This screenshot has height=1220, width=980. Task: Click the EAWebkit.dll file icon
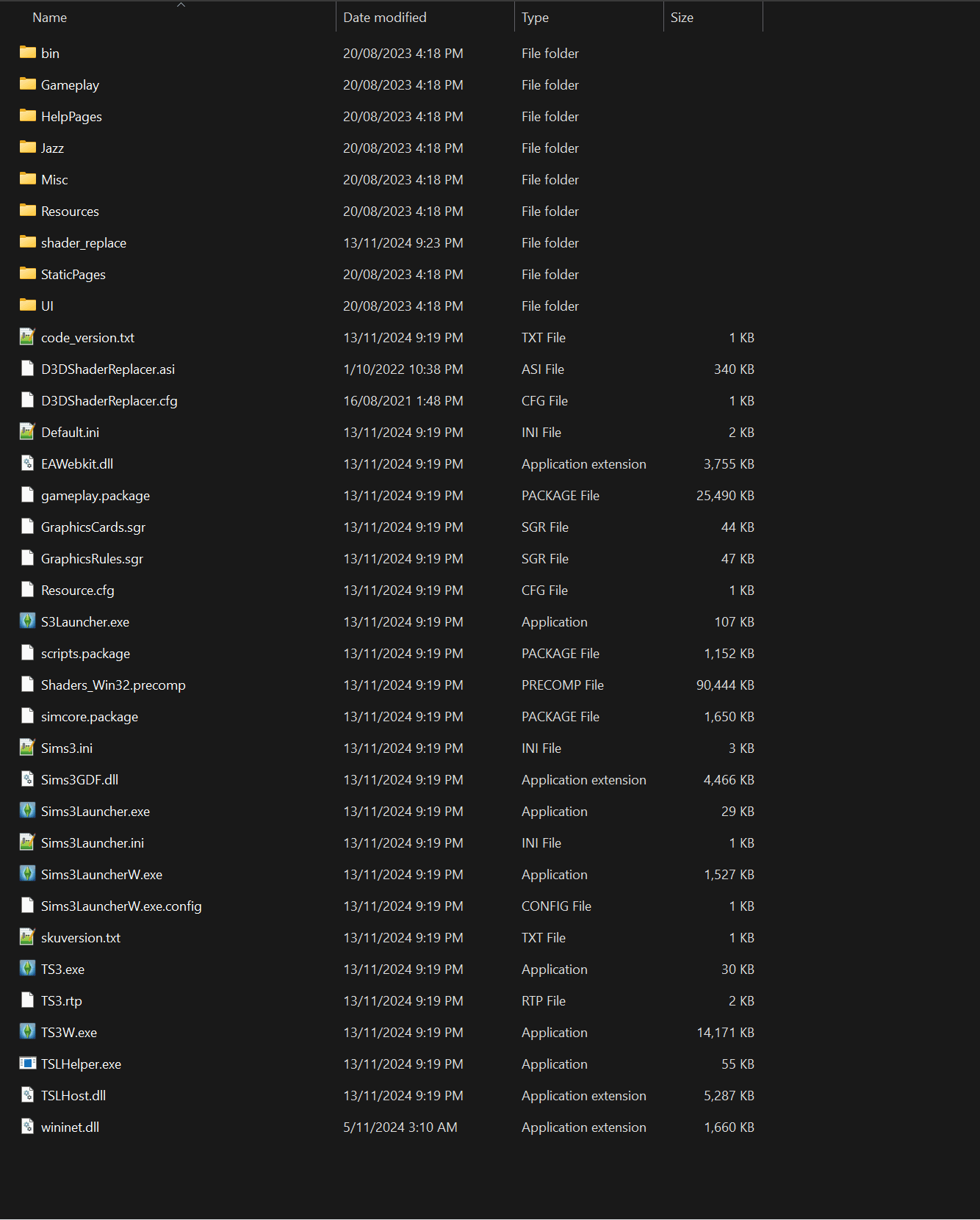coord(28,463)
